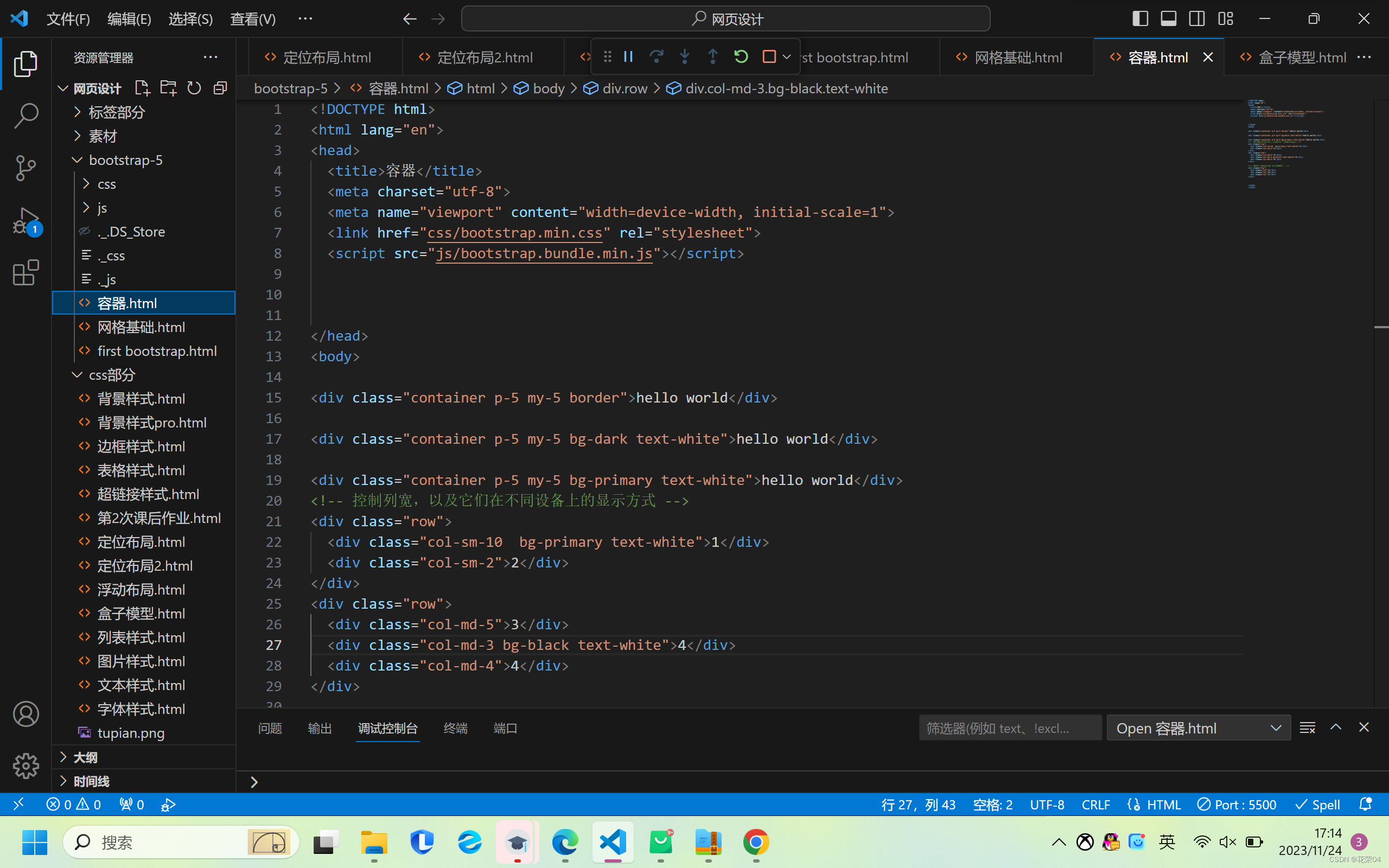Click the Search icon in activity bar
1389x868 pixels.
(x=26, y=116)
